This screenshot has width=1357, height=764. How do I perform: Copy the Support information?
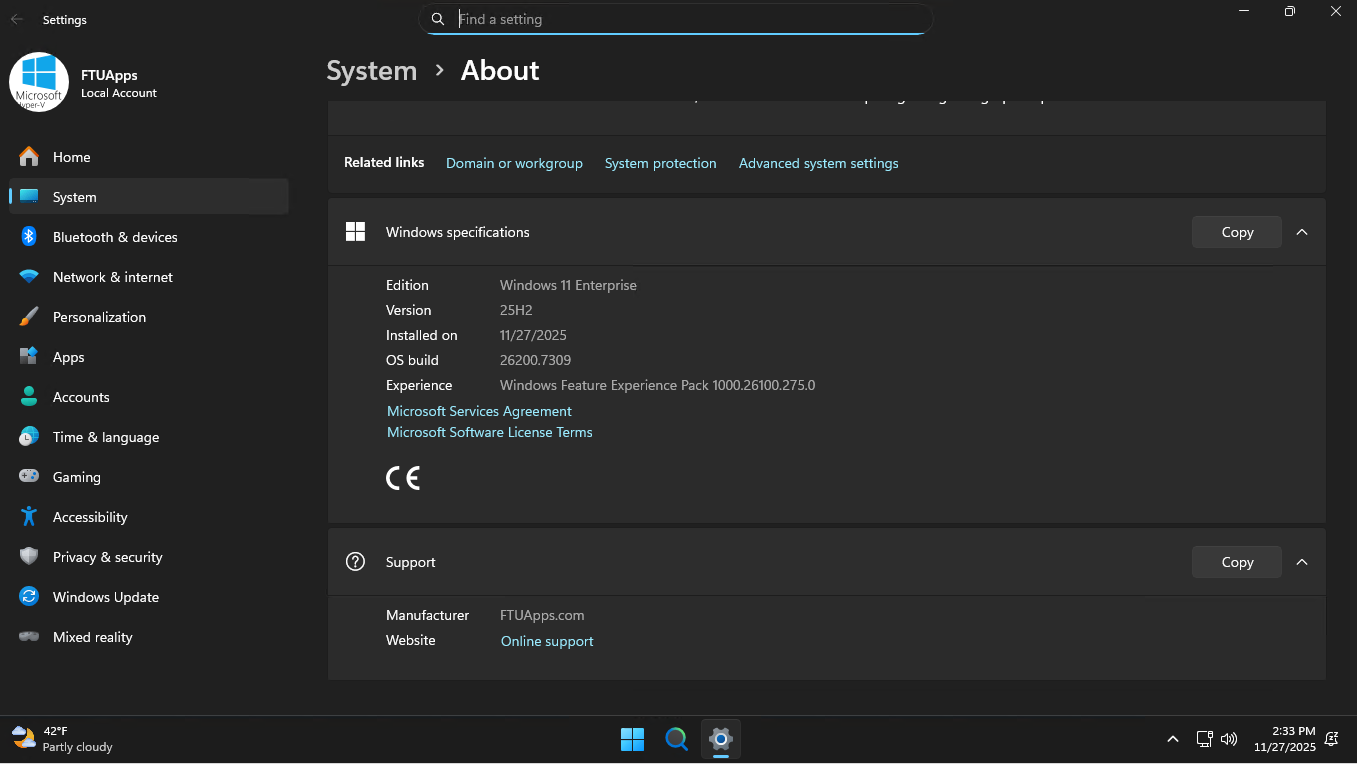[x=1236, y=562]
